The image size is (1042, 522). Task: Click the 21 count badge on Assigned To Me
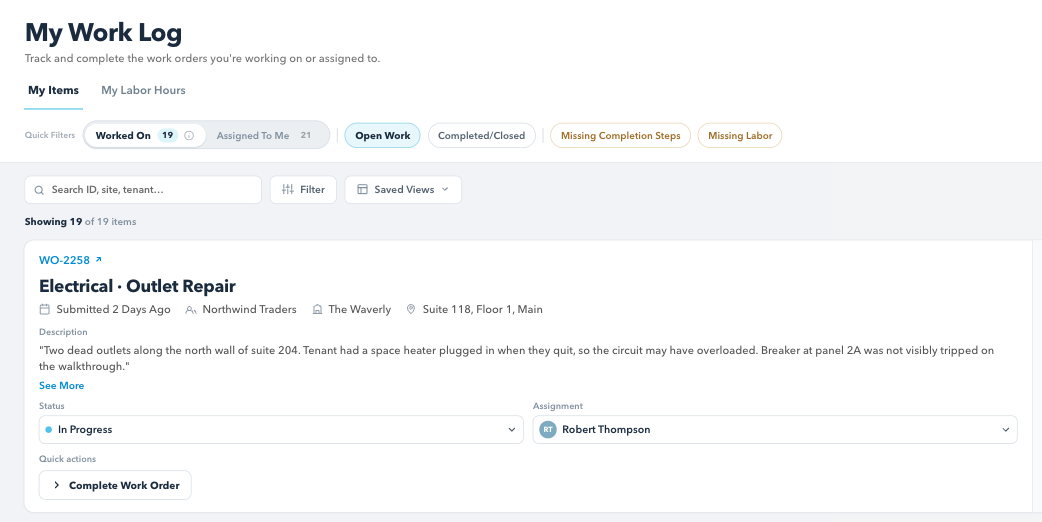click(x=305, y=135)
